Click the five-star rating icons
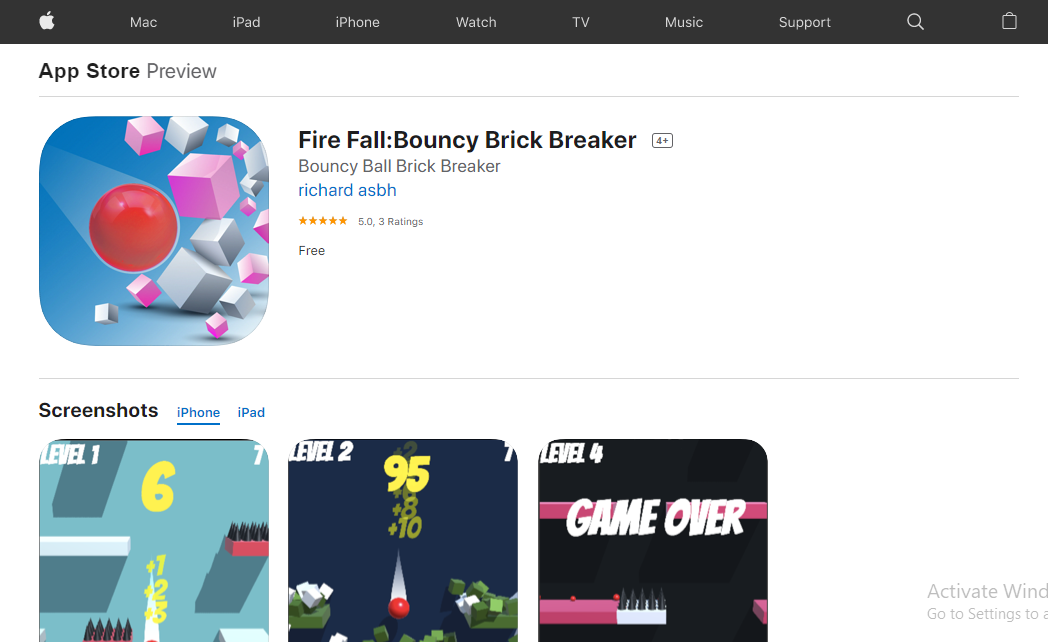This screenshot has height=642, width=1048. point(323,221)
